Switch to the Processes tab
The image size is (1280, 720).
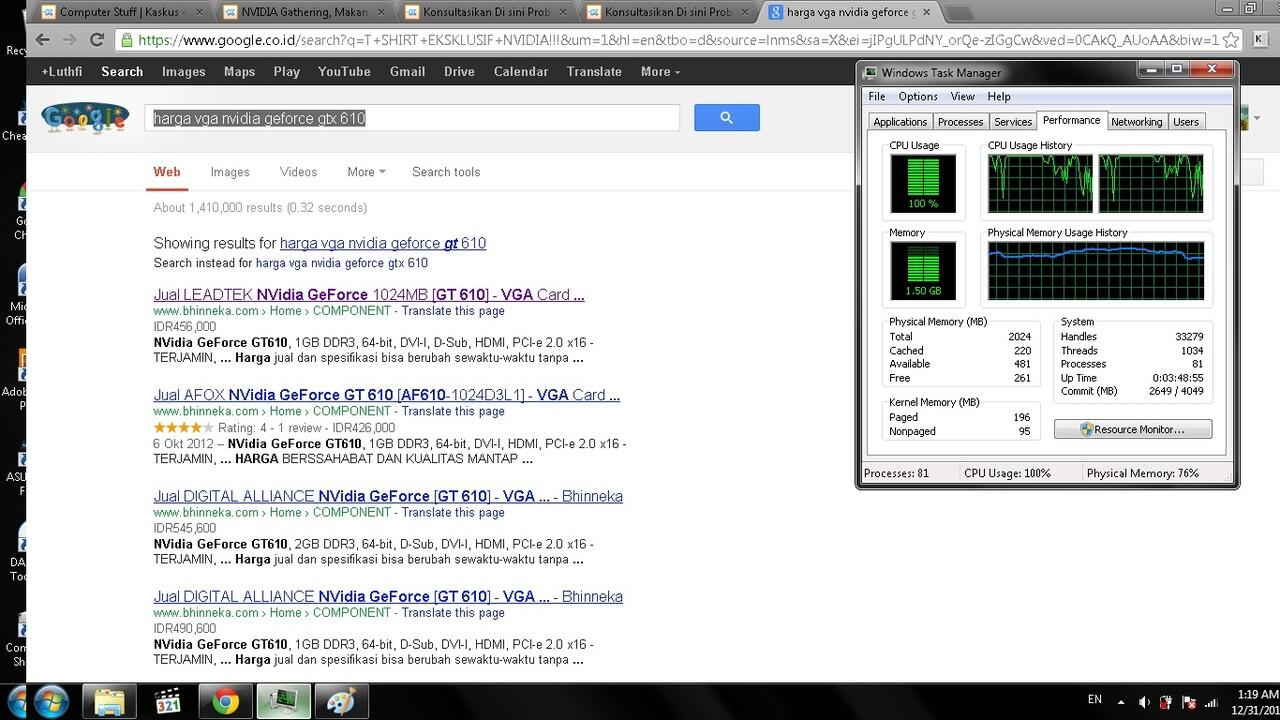tap(961, 122)
